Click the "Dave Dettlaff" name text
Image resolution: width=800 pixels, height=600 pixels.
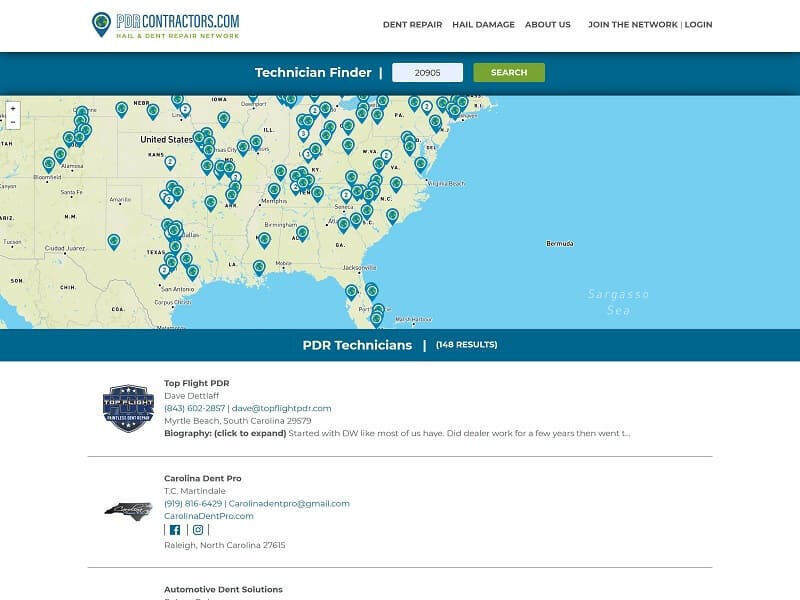click(x=191, y=396)
